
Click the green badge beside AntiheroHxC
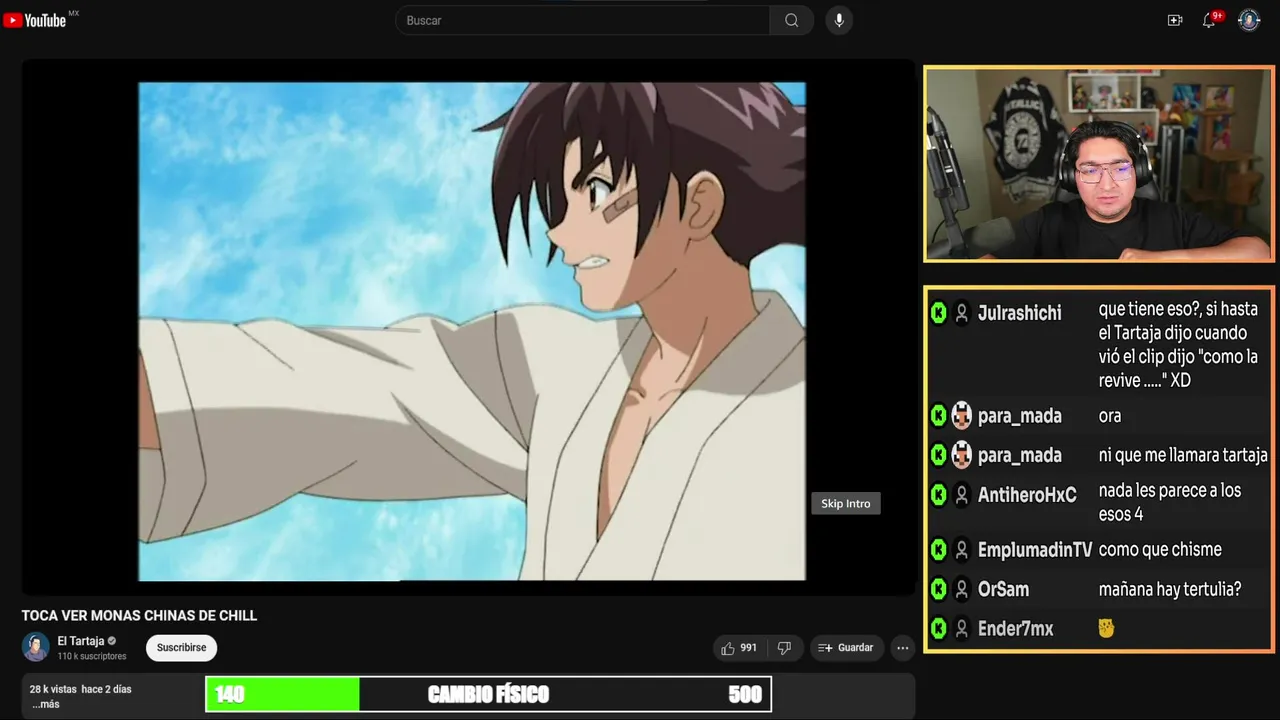938,494
